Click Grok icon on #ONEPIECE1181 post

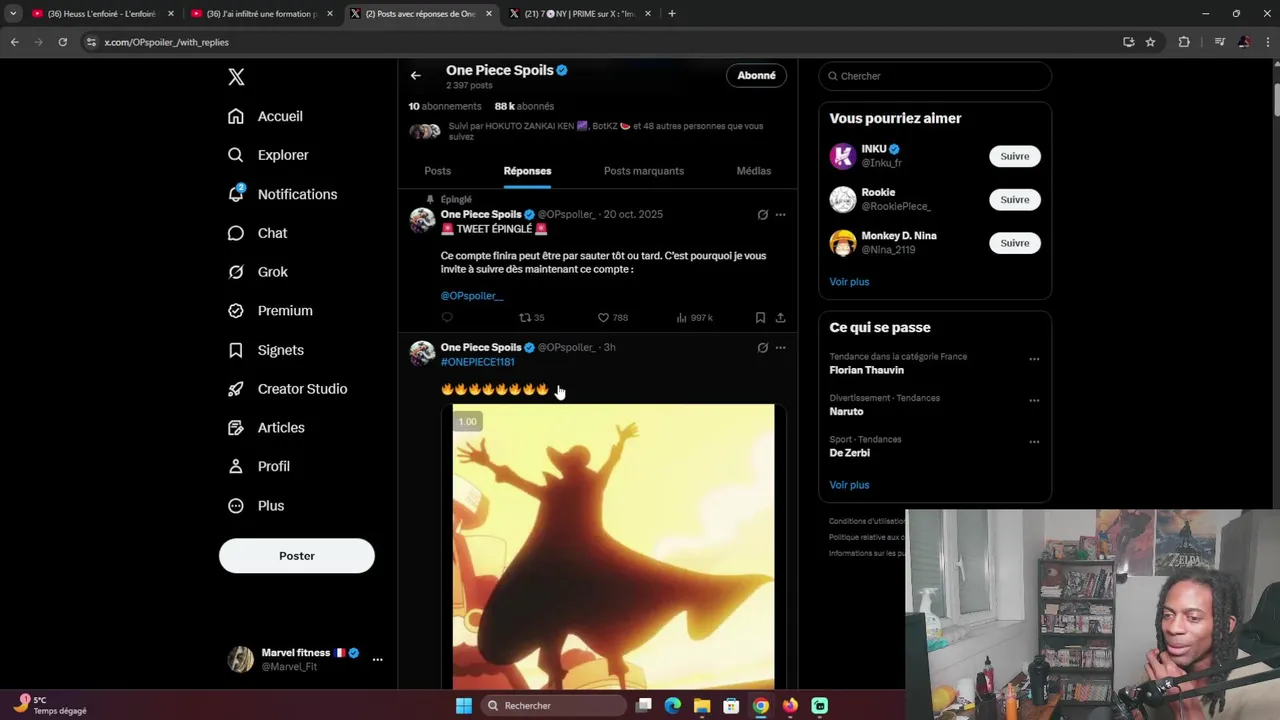(x=762, y=347)
